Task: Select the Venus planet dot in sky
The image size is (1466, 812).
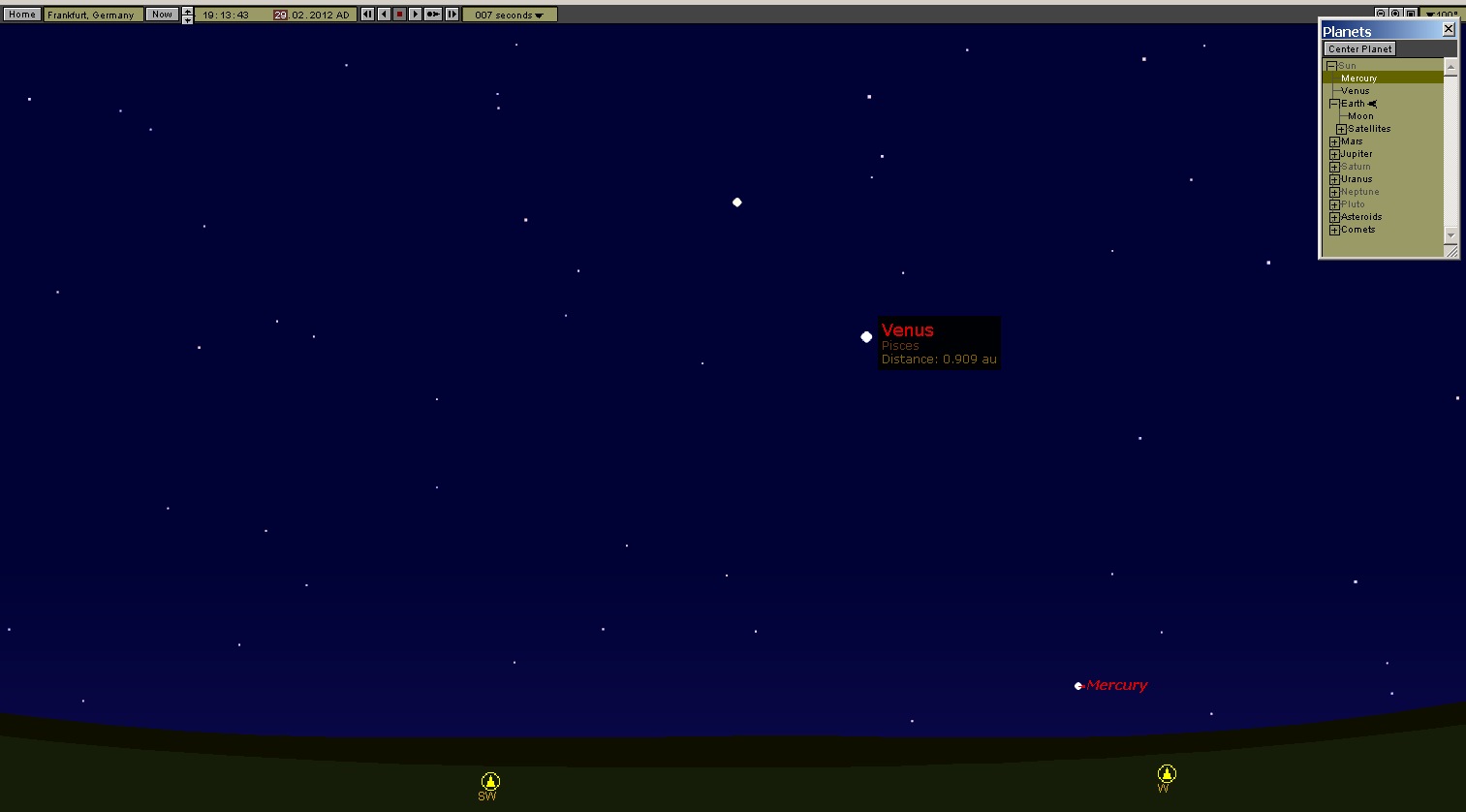Action: [x=866, y=337]
